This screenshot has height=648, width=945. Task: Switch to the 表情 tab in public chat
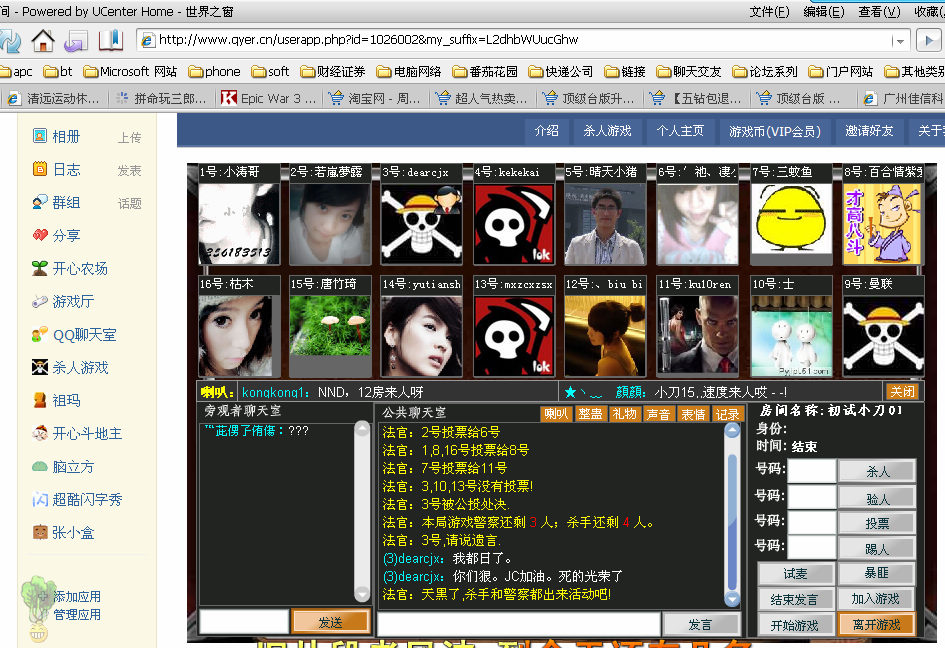pos(692,414)
